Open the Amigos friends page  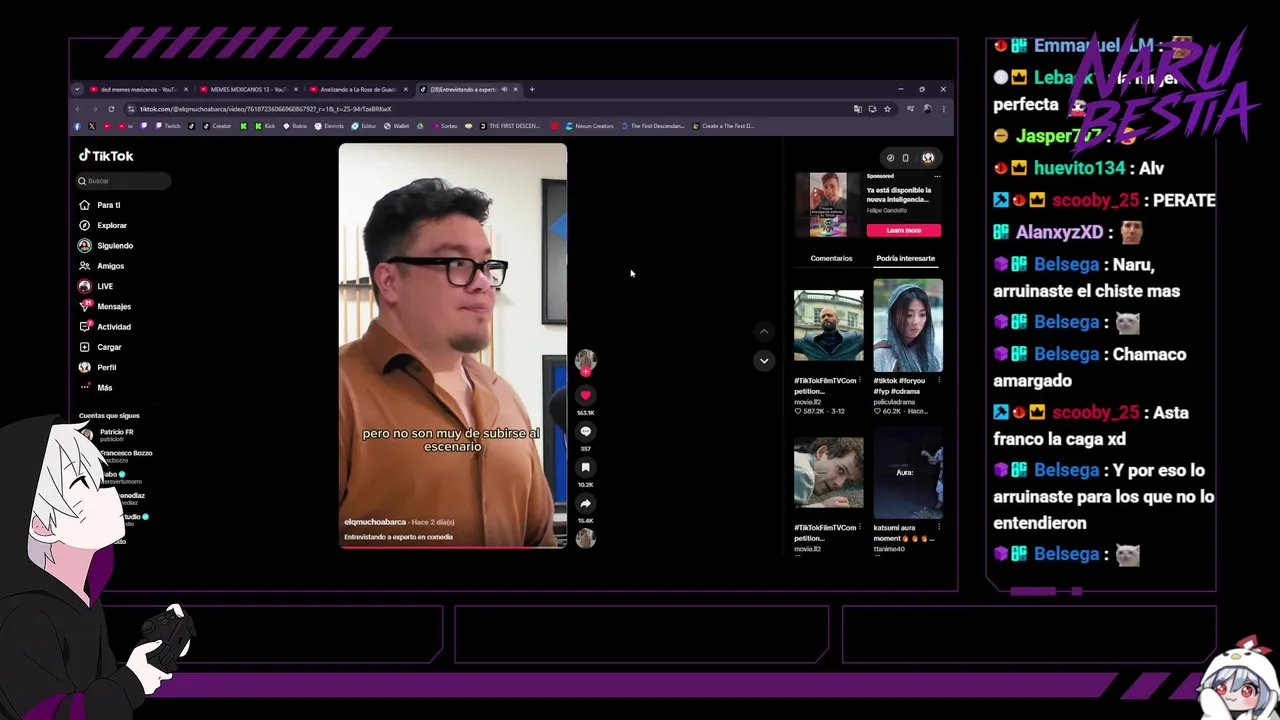click(102, 266)
